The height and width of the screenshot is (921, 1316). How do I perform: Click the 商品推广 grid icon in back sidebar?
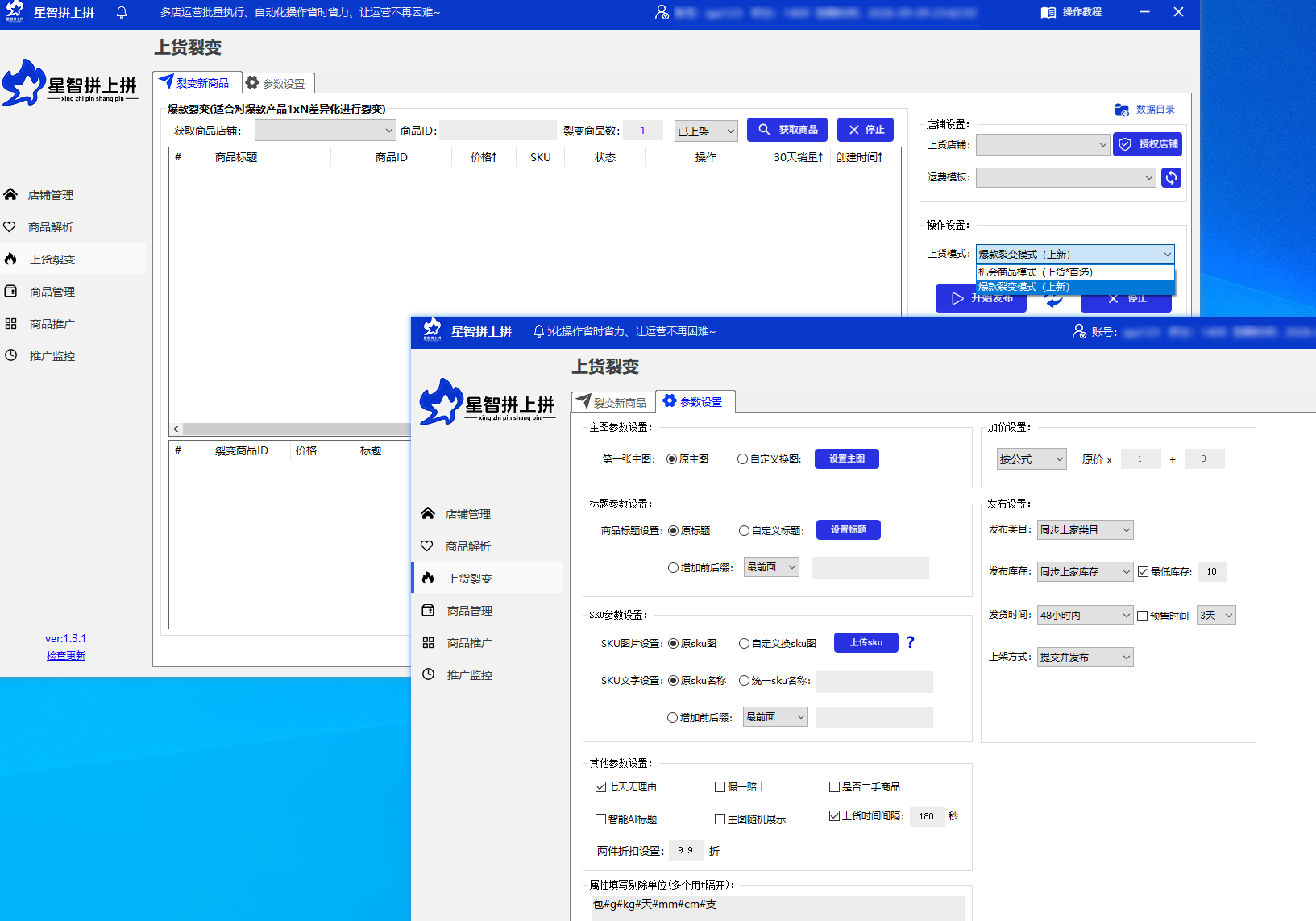(11, 323)
